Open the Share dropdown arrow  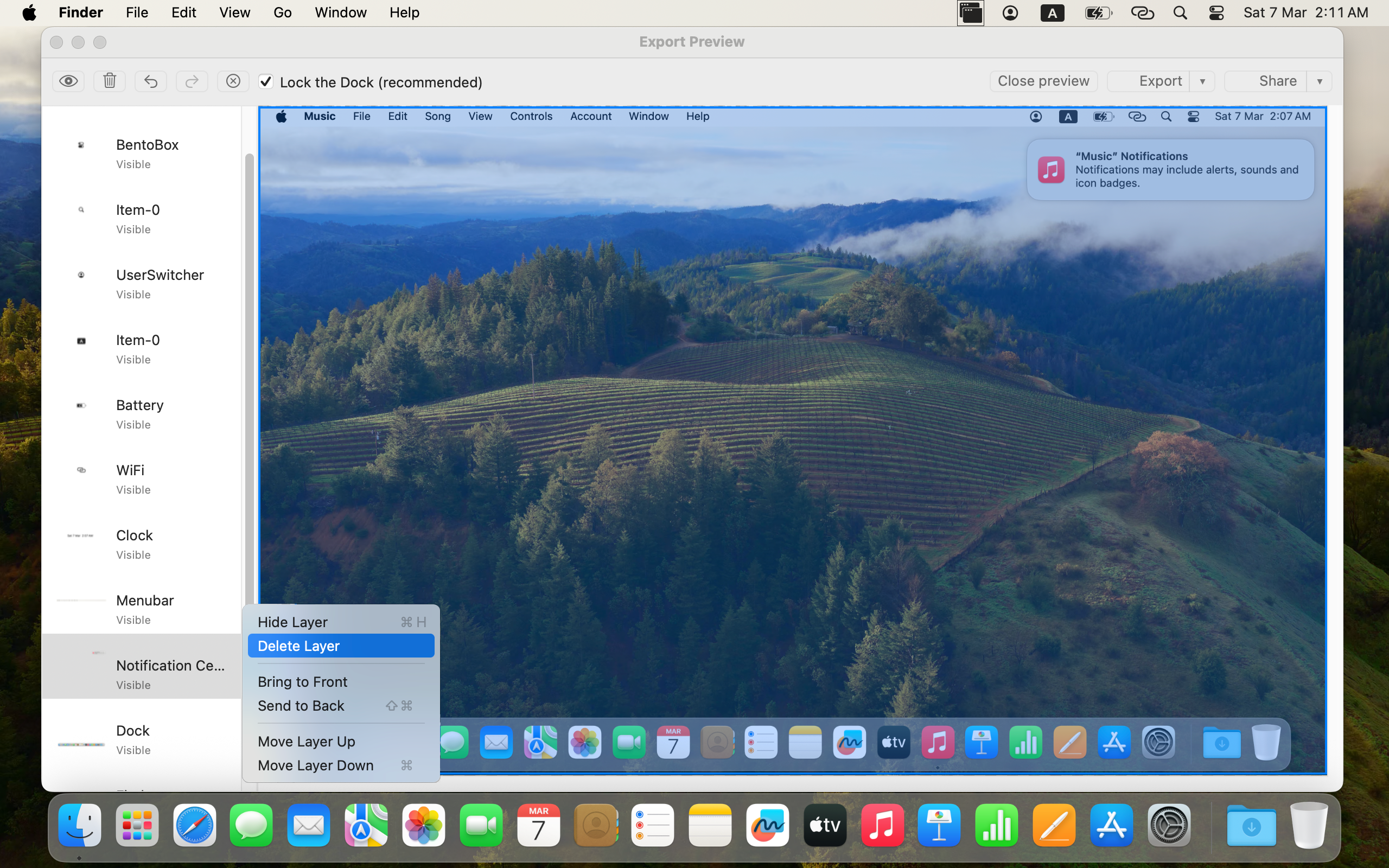[x=1319, y=81]
